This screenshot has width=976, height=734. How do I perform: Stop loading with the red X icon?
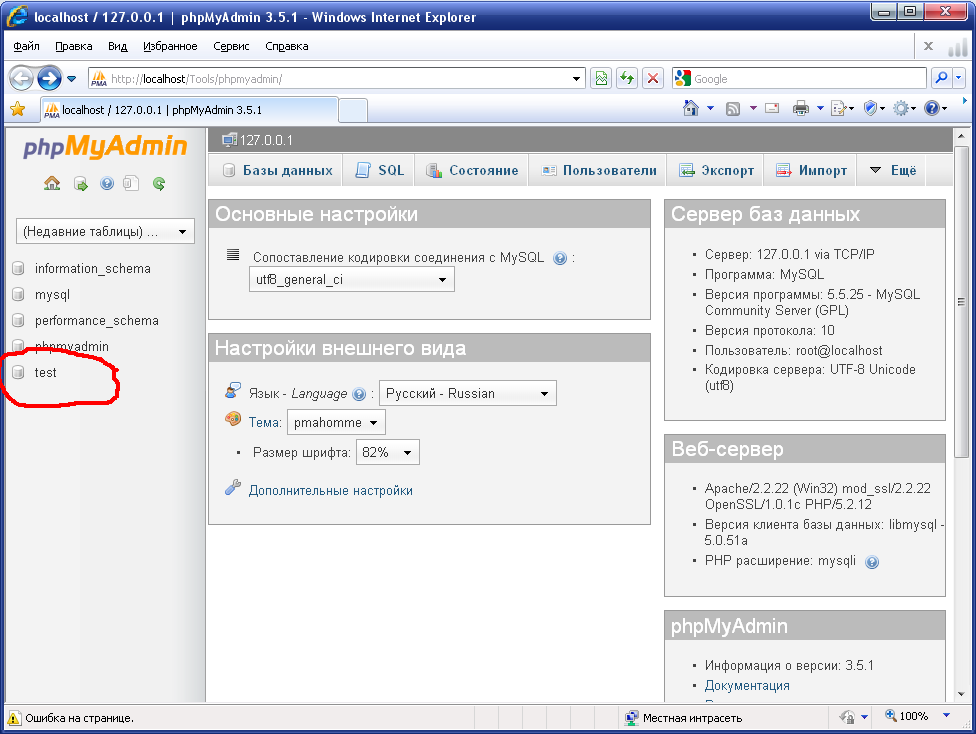[653, 78]
